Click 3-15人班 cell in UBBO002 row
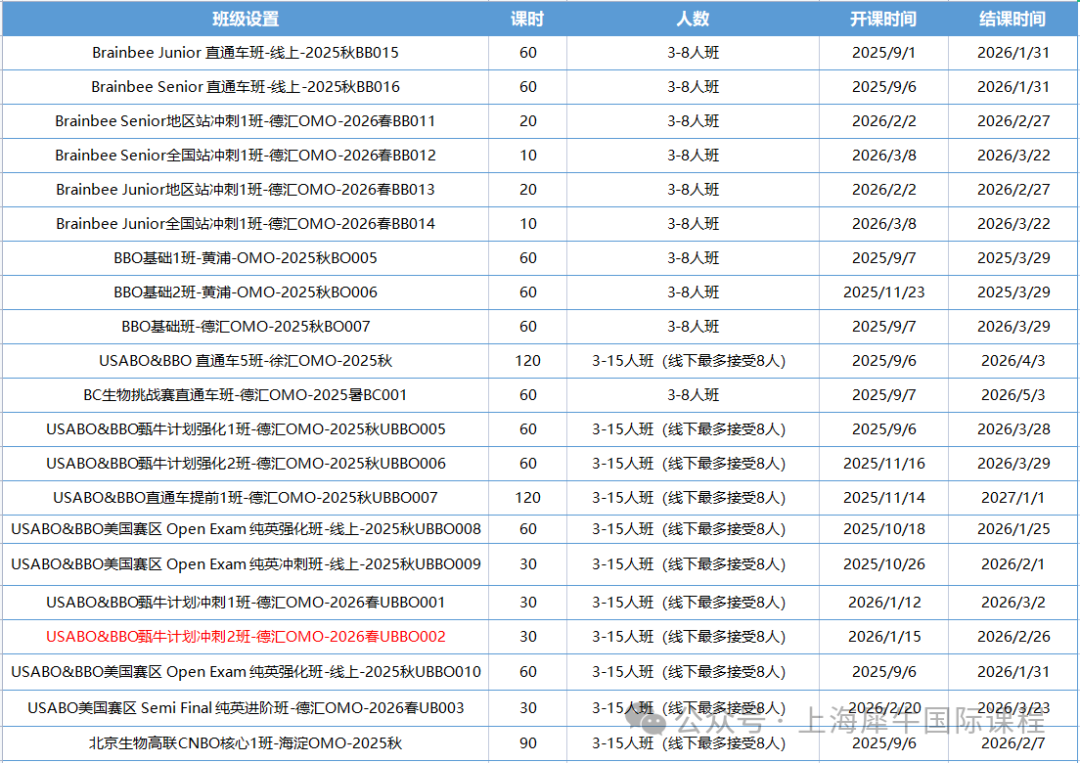The image size is (1080, 763). pyautogui.click(x=693, y=637)
